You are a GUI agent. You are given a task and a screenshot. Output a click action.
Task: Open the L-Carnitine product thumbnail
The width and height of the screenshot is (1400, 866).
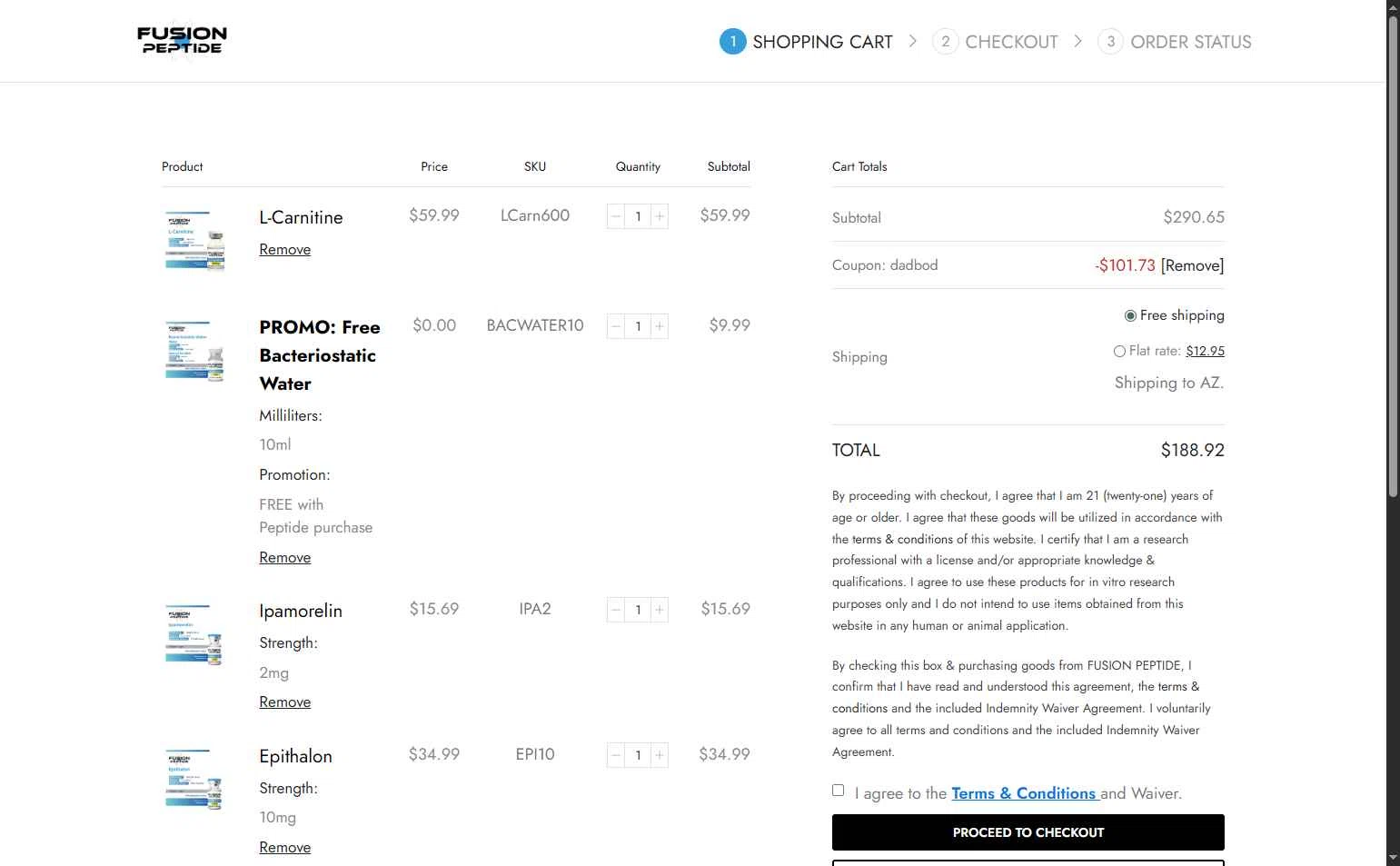(194, 241)
